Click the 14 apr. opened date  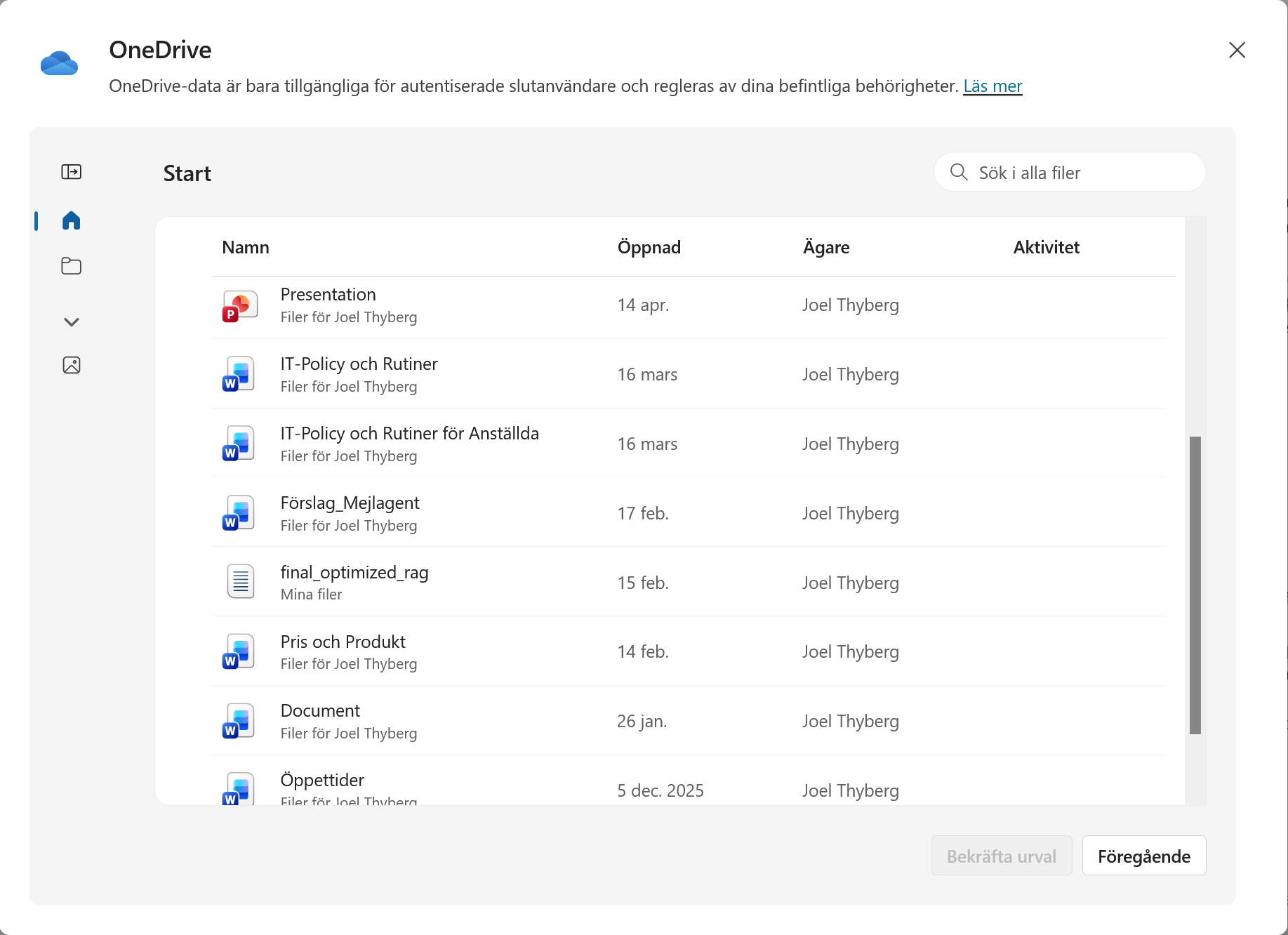643,305
